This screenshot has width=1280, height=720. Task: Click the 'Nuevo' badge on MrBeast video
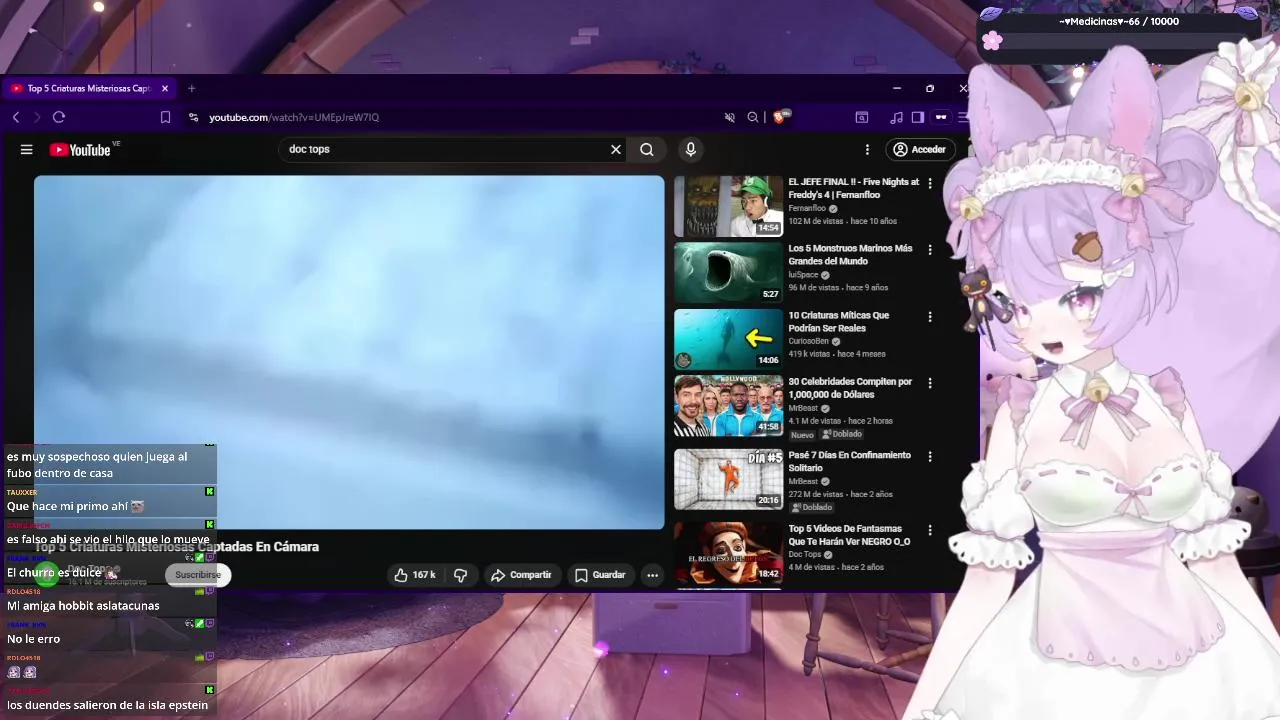[802, 434]
